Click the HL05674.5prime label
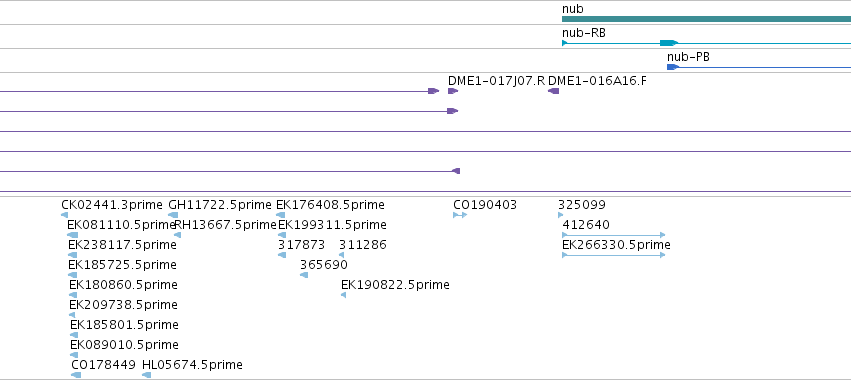 (192, 365)
